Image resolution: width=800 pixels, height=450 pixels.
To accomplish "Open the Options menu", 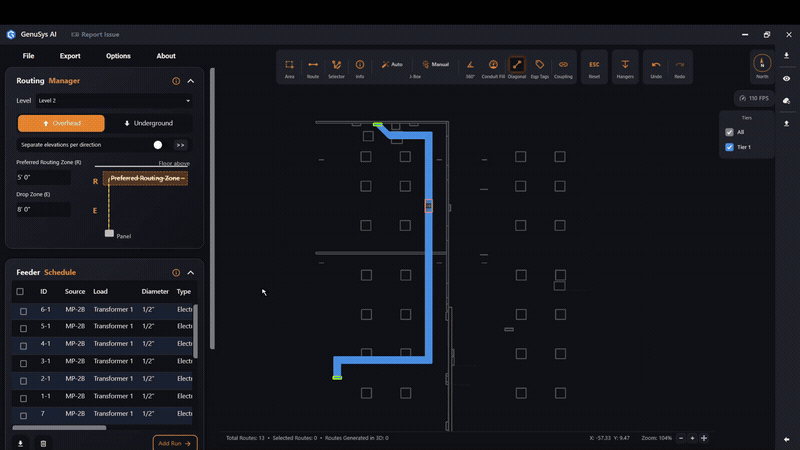I will [x=118, y=56].
